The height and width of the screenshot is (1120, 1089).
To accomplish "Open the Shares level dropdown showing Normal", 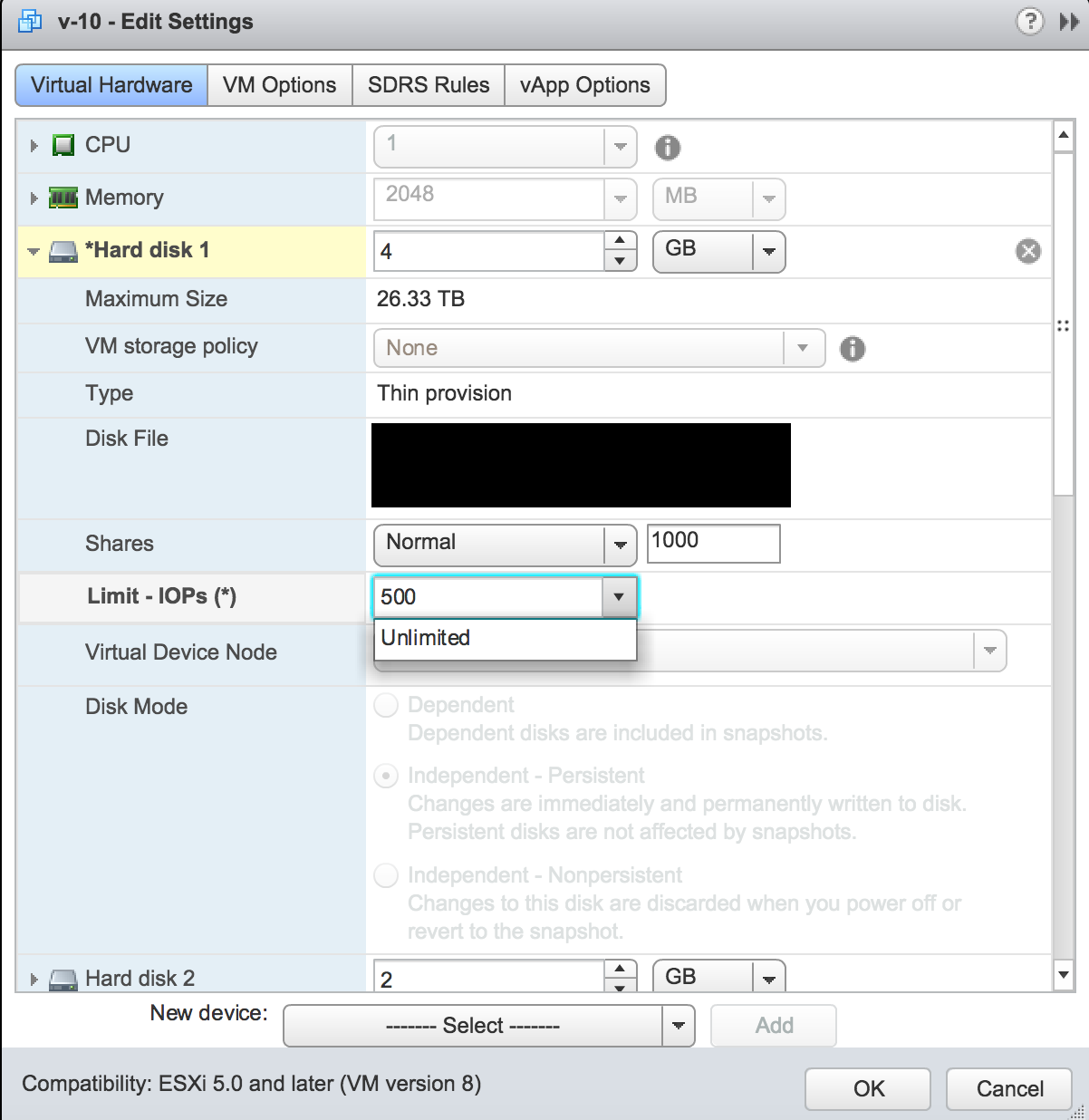I will [x=620, y=545].
